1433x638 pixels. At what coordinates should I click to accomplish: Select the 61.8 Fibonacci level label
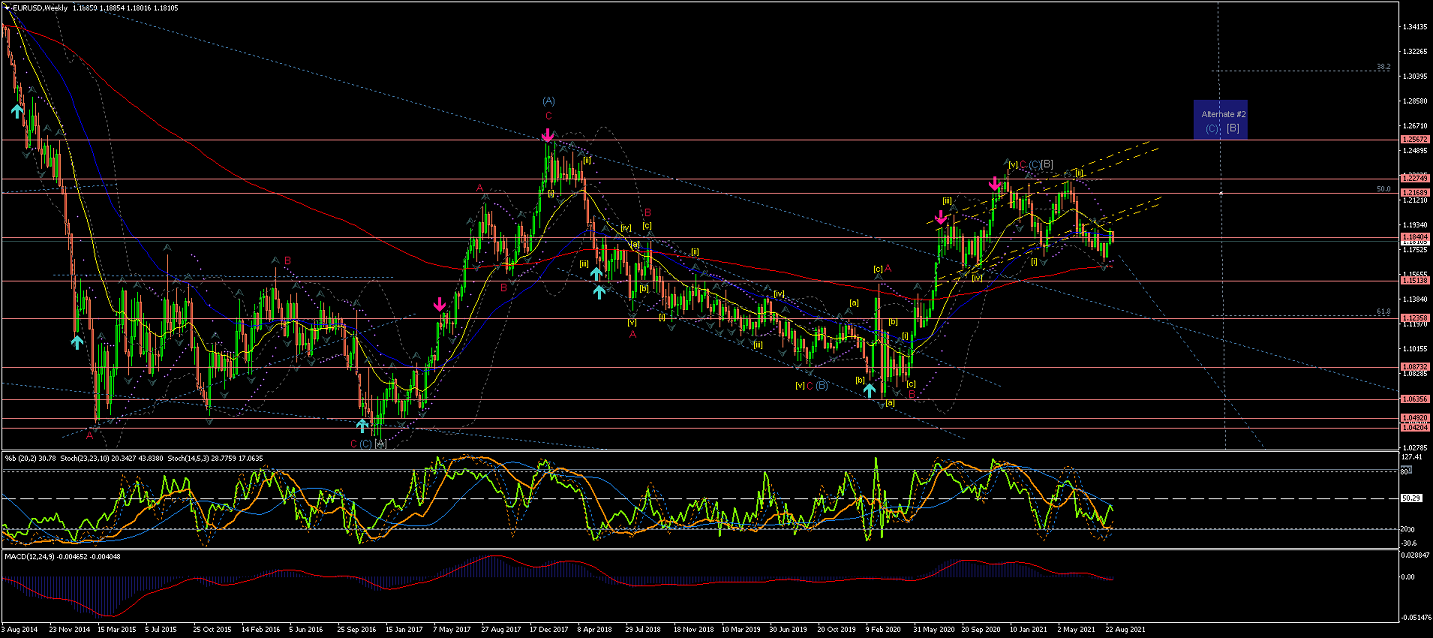click(1383, 312)
